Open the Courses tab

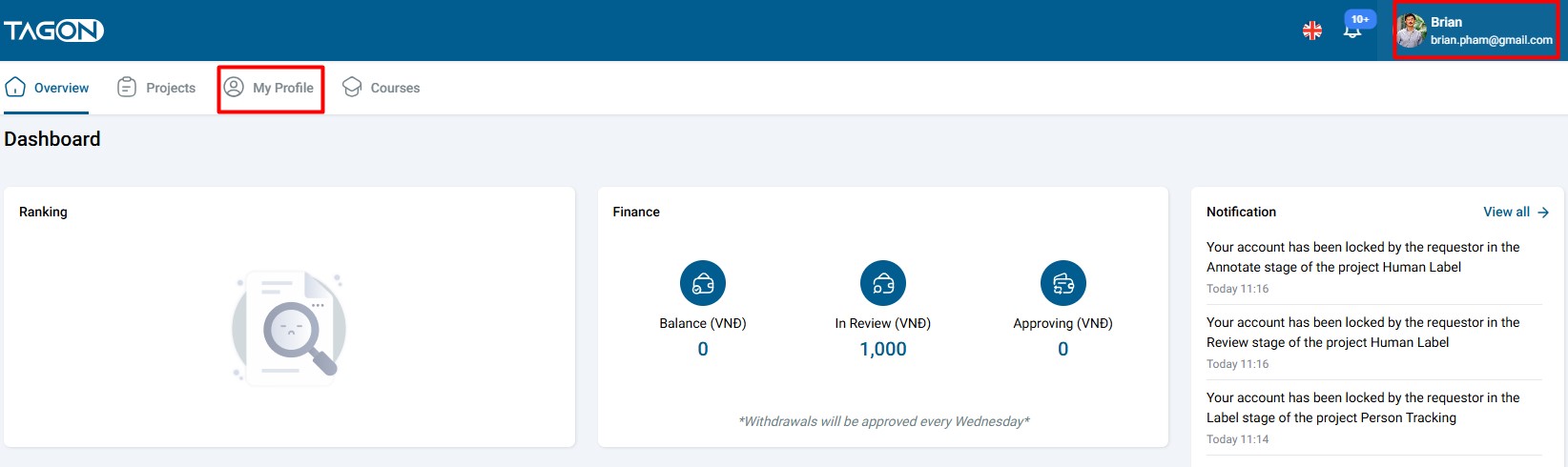coord(382,88)
